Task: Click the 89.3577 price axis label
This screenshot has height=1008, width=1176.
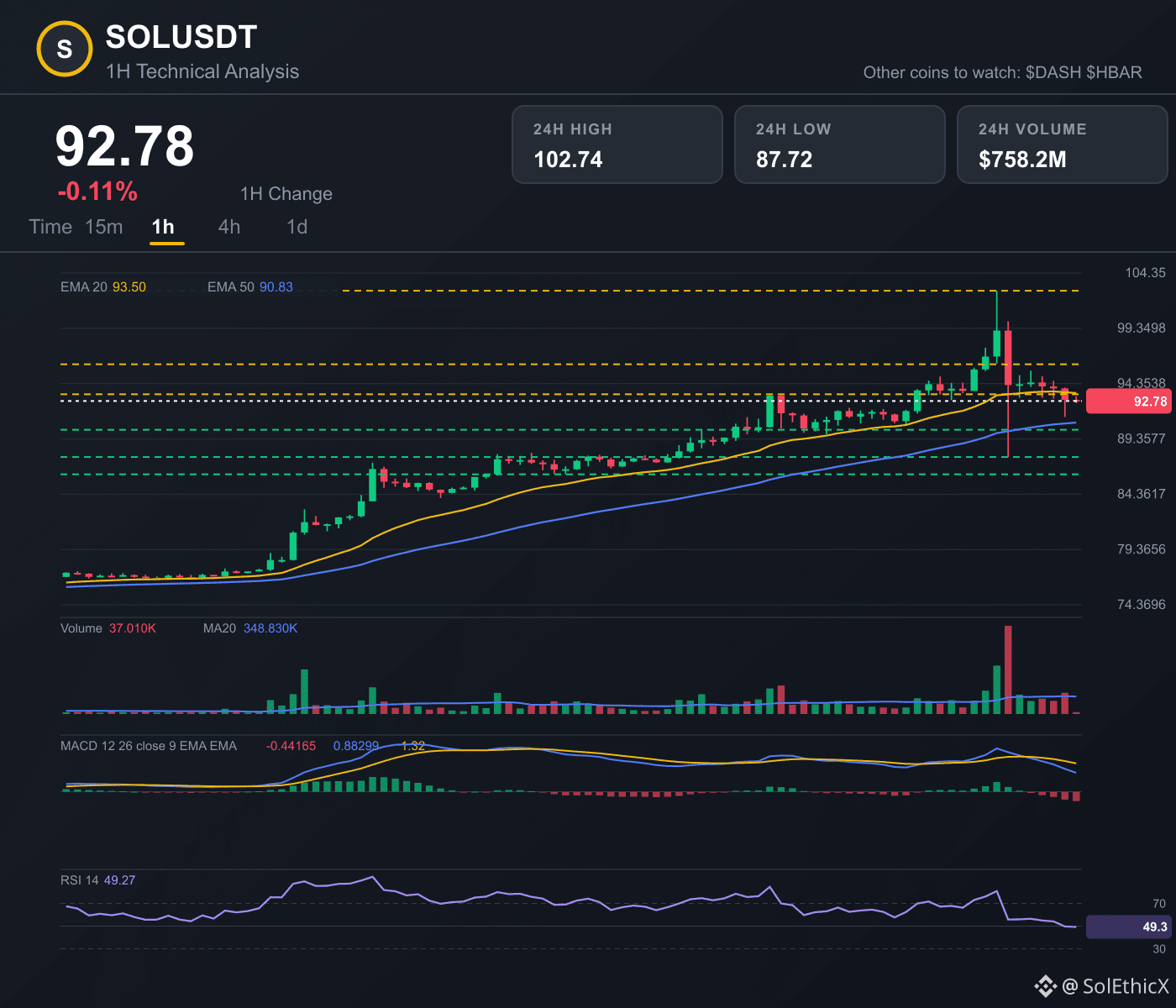Action: click(x=1142, y=438)
